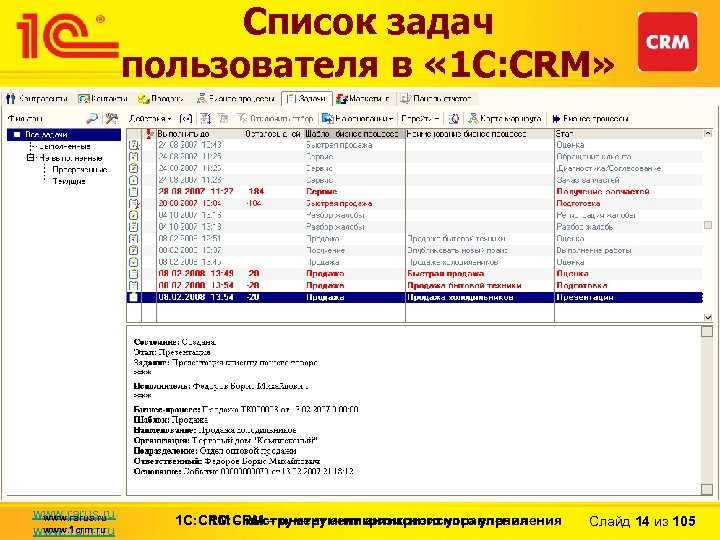Select Просроченные filter node
The height and width of the screenshot is (540, 720).
point(79,169)
